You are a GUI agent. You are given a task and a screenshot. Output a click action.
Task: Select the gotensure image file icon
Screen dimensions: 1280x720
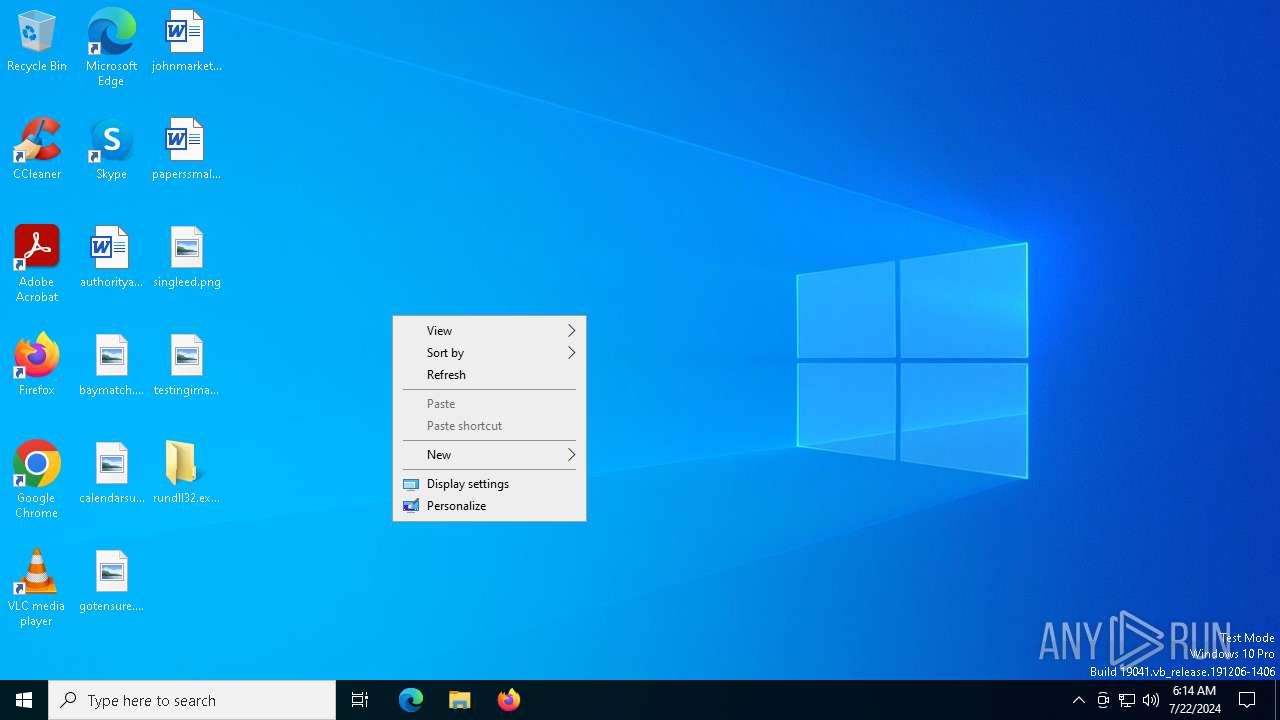click(x=111, y=582)
